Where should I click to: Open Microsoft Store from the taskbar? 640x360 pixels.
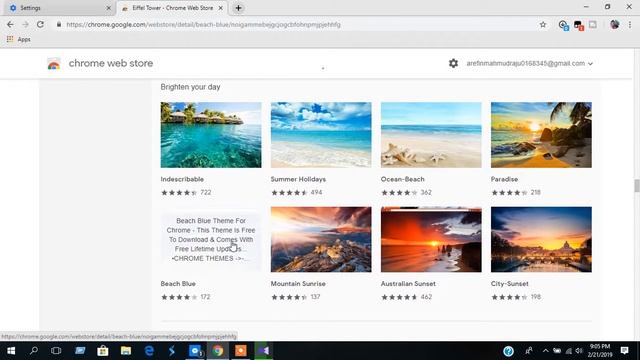(x=102, y=351)
